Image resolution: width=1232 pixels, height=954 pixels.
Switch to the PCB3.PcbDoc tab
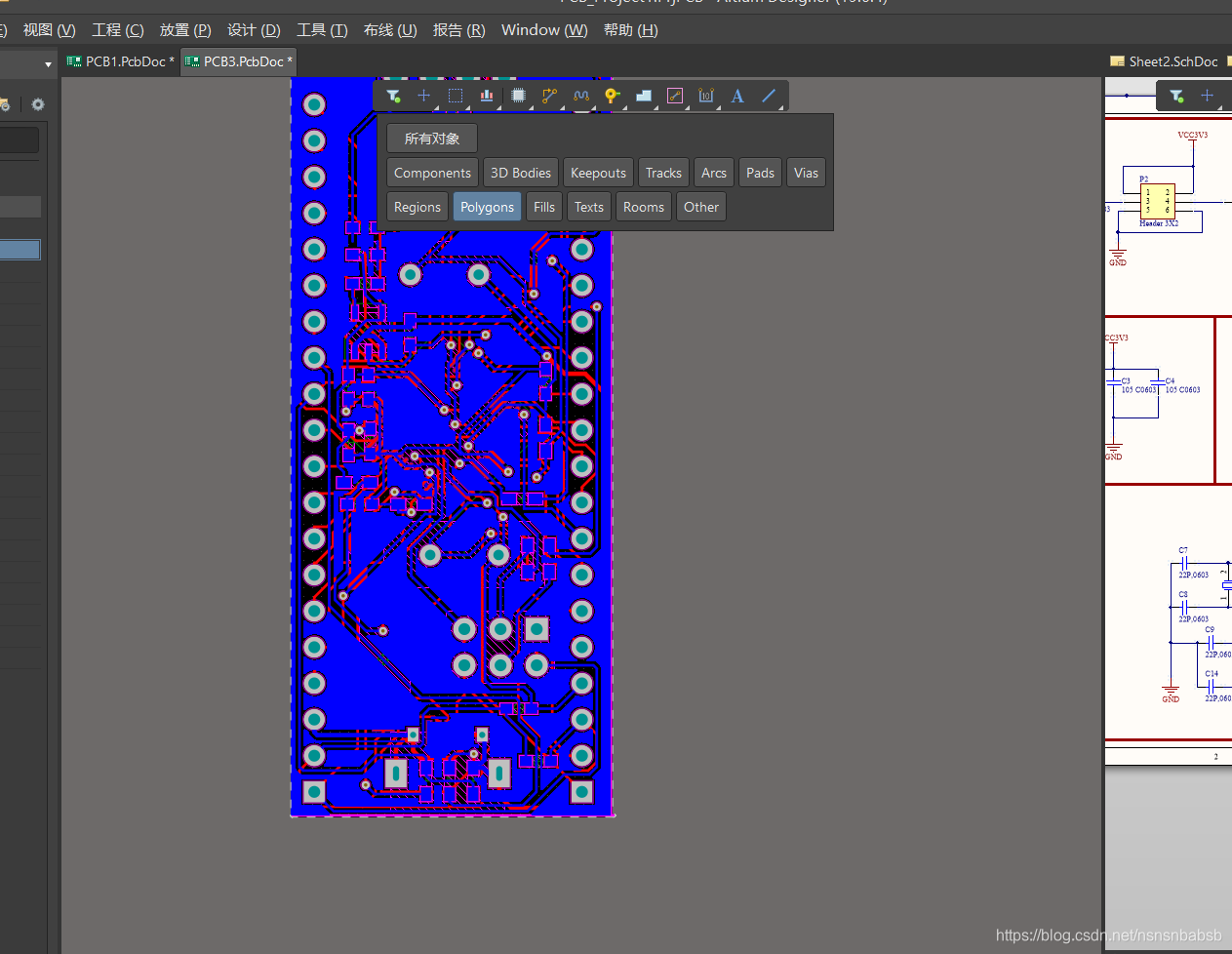[238, 61]
